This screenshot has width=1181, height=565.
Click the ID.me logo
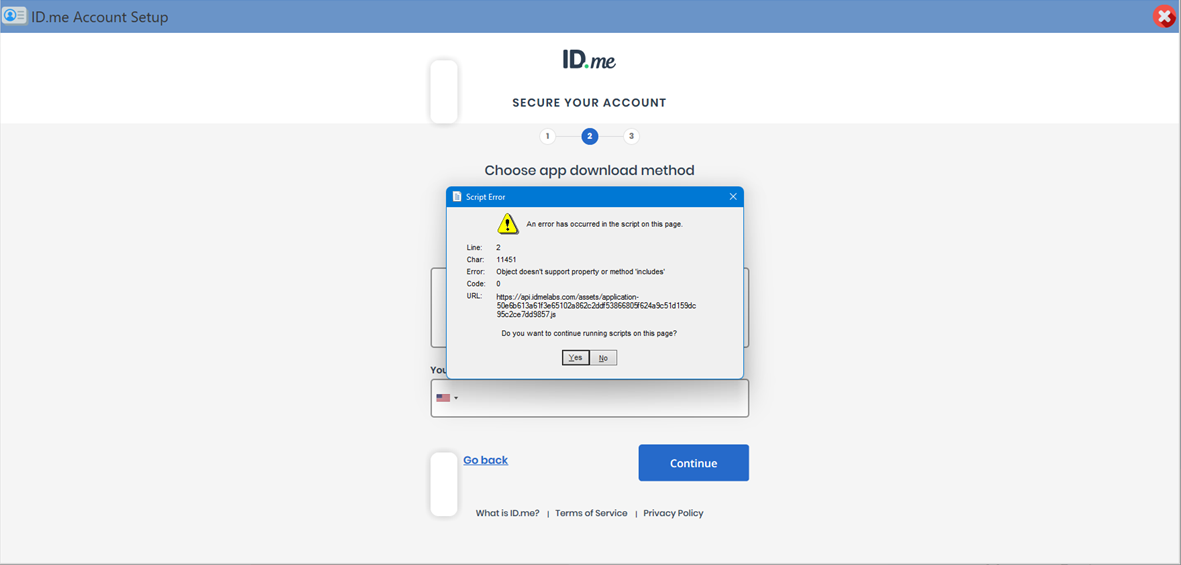pyautogui.click(x=589, y=60)
